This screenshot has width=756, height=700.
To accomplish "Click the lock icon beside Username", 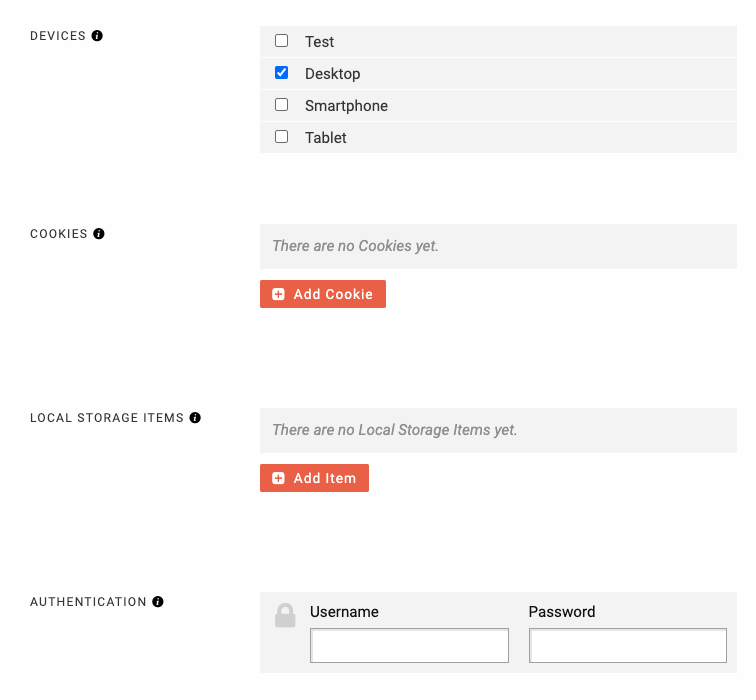I will [285, 615].
